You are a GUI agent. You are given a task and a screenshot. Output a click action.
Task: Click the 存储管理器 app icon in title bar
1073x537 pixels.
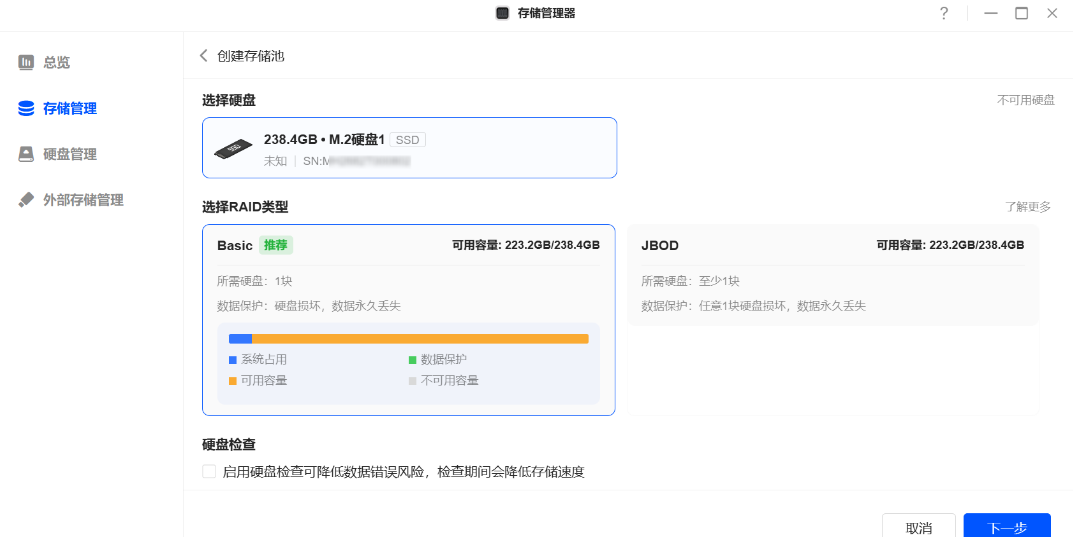(x=503, y=13)
